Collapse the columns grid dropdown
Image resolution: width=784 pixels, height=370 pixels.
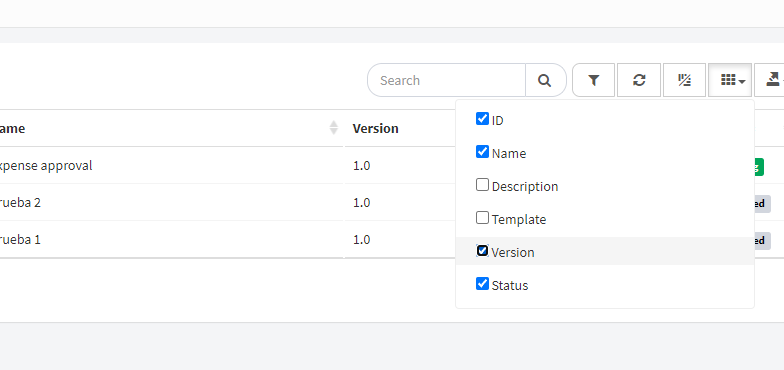pos(730,80)
